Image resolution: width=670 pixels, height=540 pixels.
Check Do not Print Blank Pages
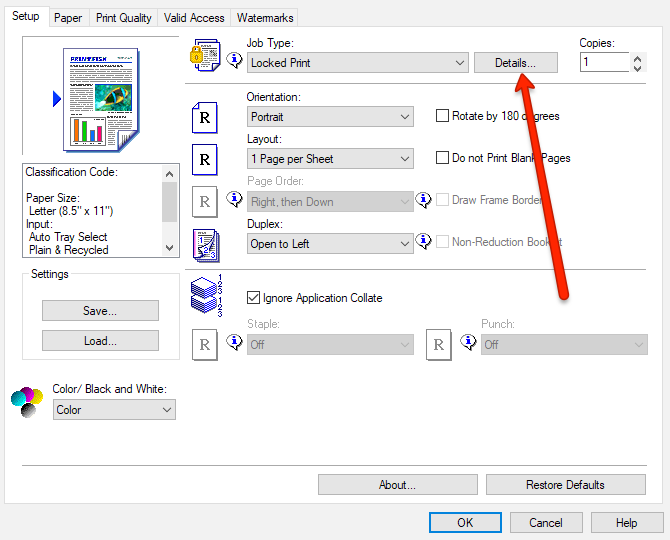[443, 158]
